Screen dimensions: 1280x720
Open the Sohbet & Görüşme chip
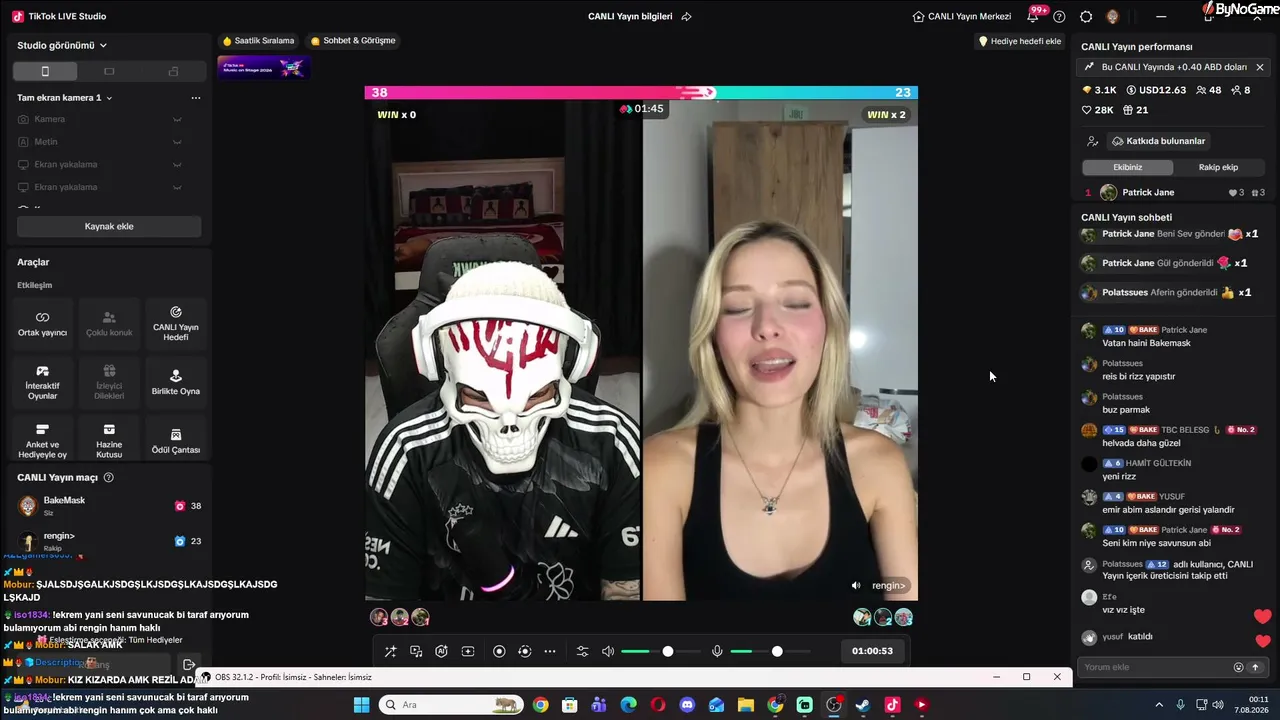[353, 41]
